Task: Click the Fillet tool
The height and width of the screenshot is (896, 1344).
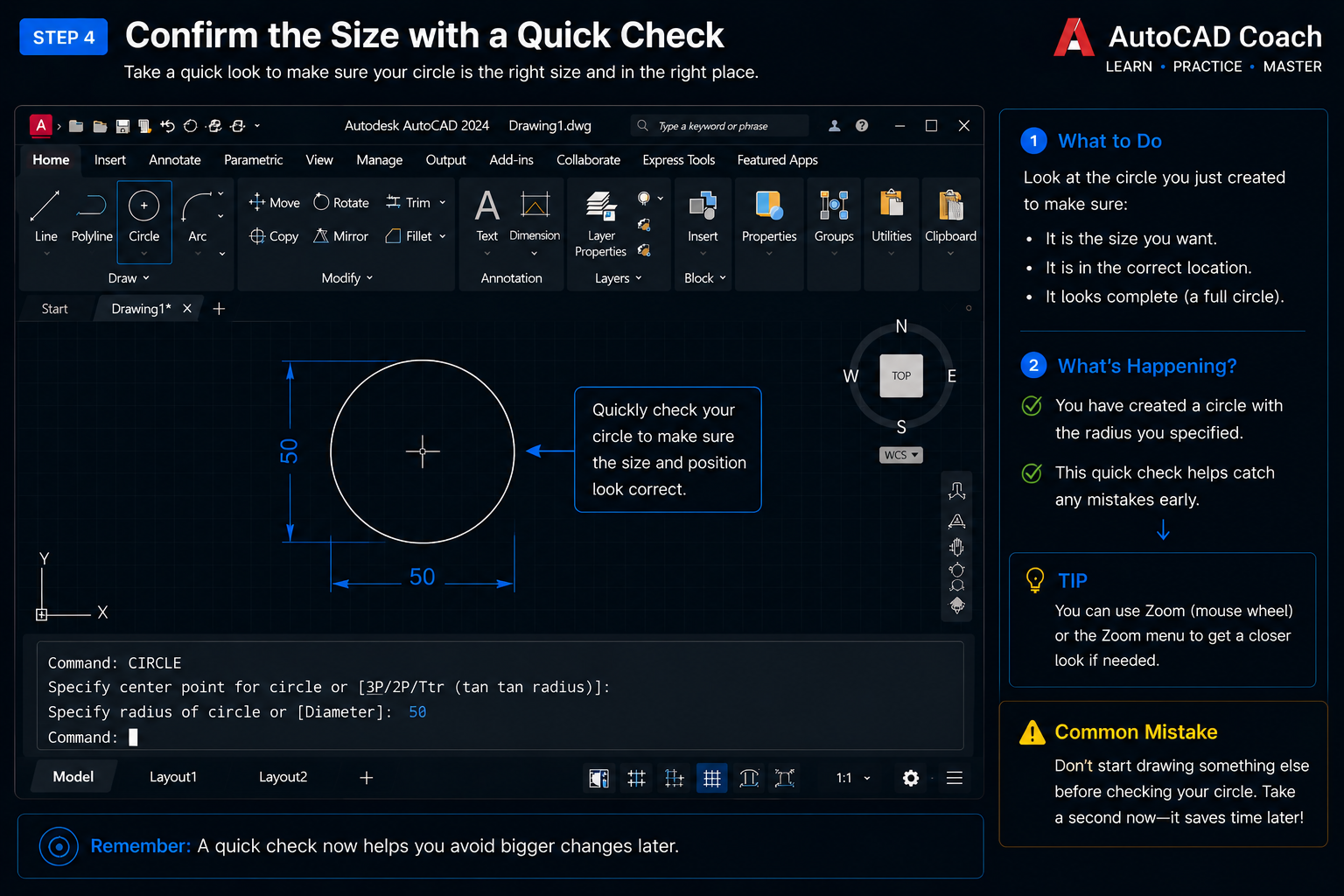Action: (x=409, y=236)
